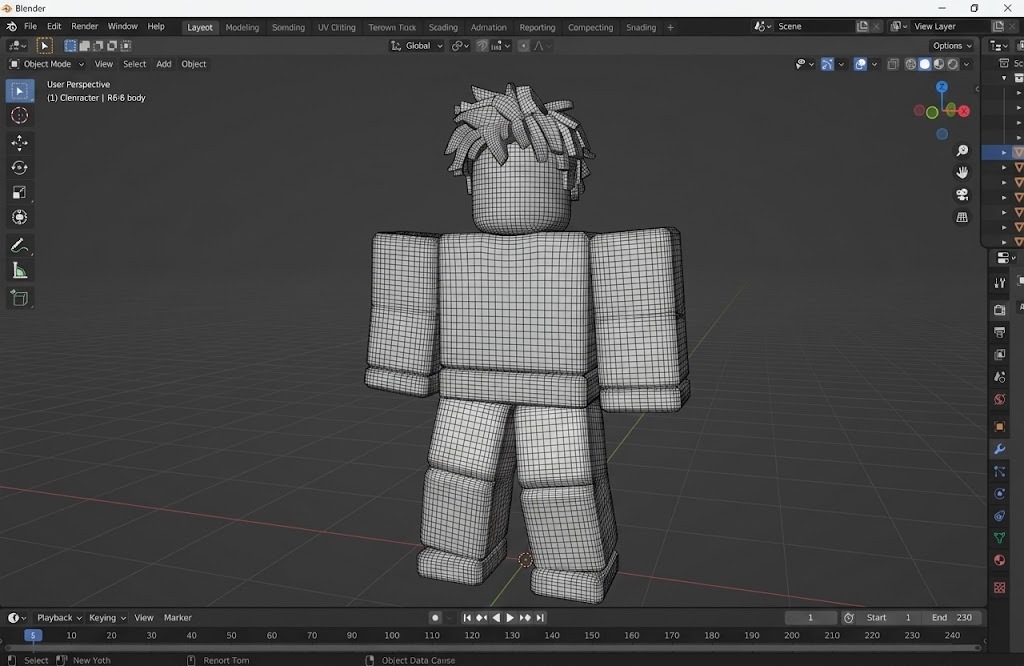Play the animation forward
1024x666 pixels.
pos(511,618)
